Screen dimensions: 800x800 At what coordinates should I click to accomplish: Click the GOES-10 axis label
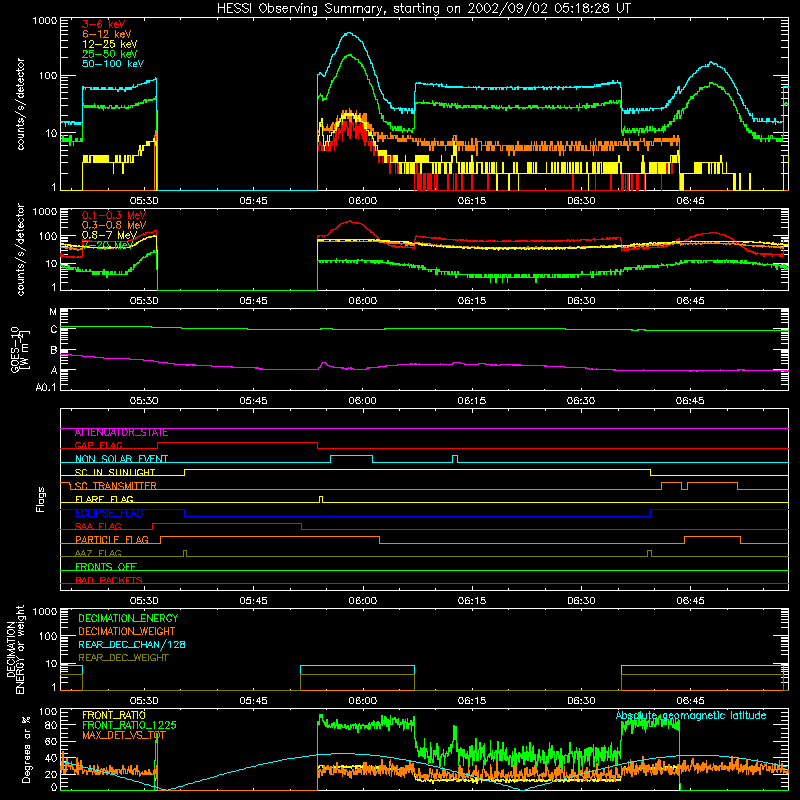20,349
